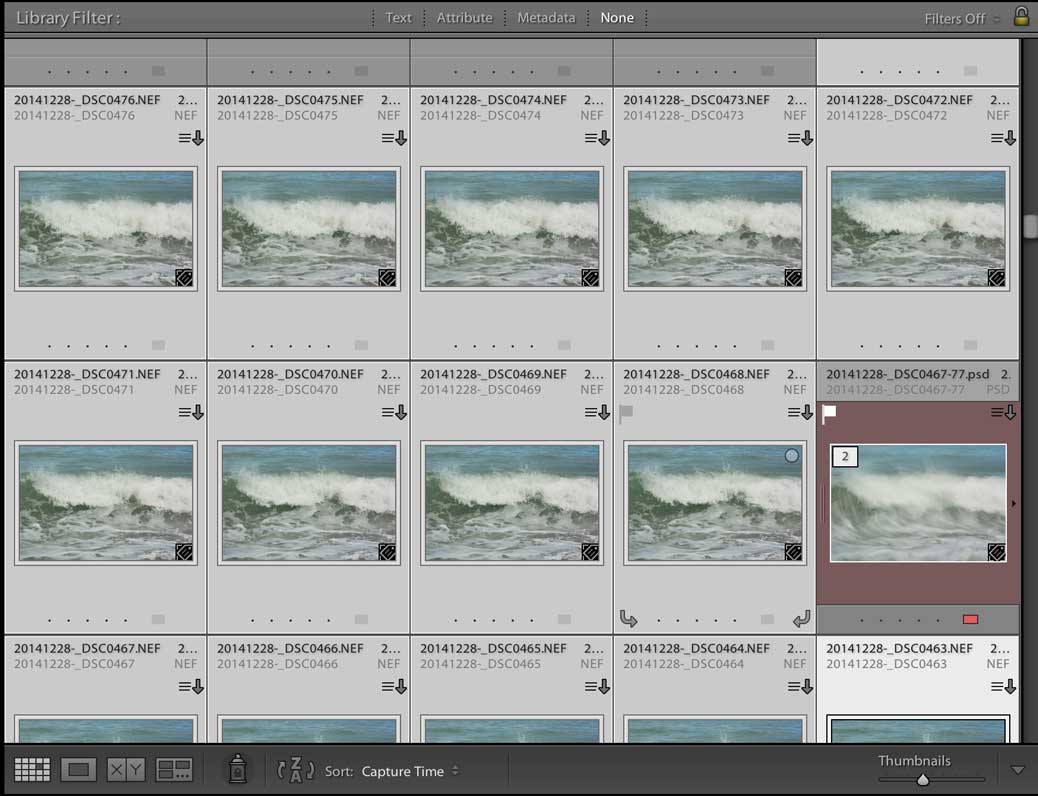
Task: Open Compare view (X|Y) icon
Action: point(126,770)
